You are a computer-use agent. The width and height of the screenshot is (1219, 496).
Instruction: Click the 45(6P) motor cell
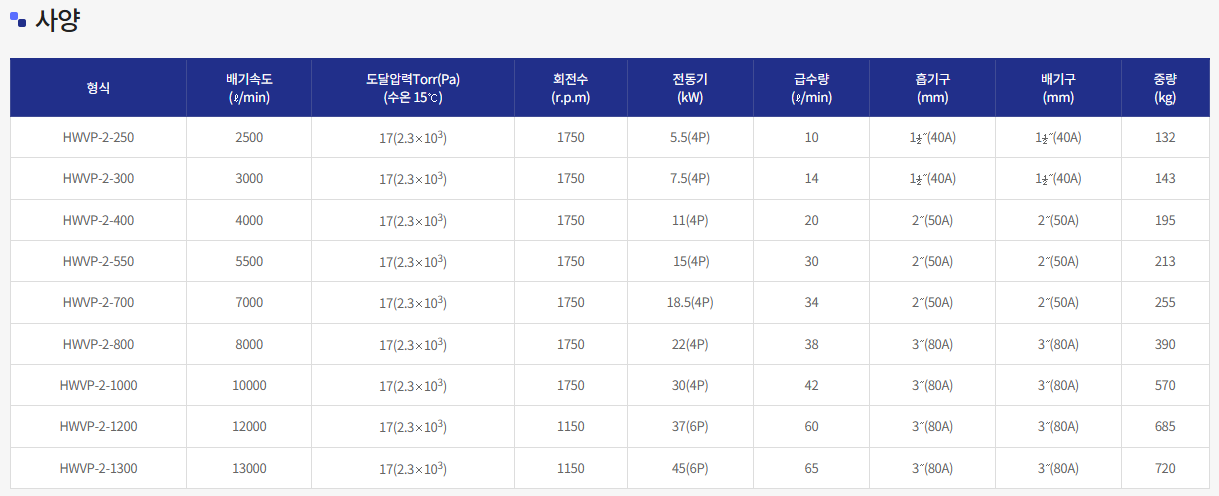pyautogui.click(x=690, y=468)
